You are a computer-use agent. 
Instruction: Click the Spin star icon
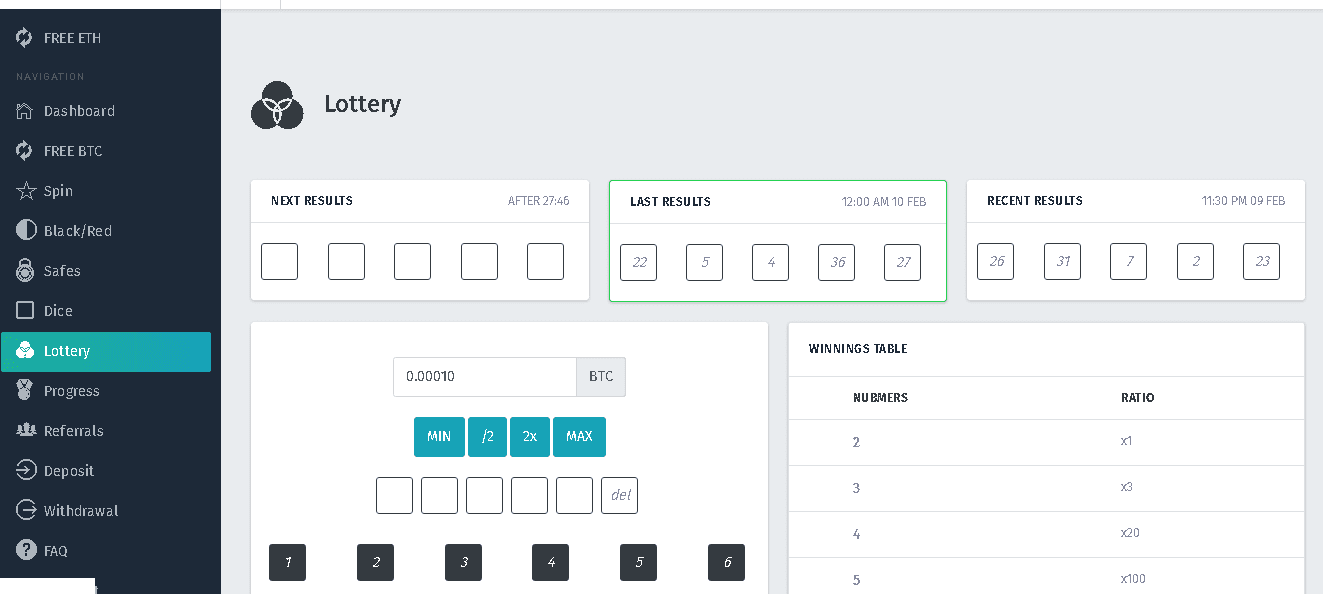(25, 191)
